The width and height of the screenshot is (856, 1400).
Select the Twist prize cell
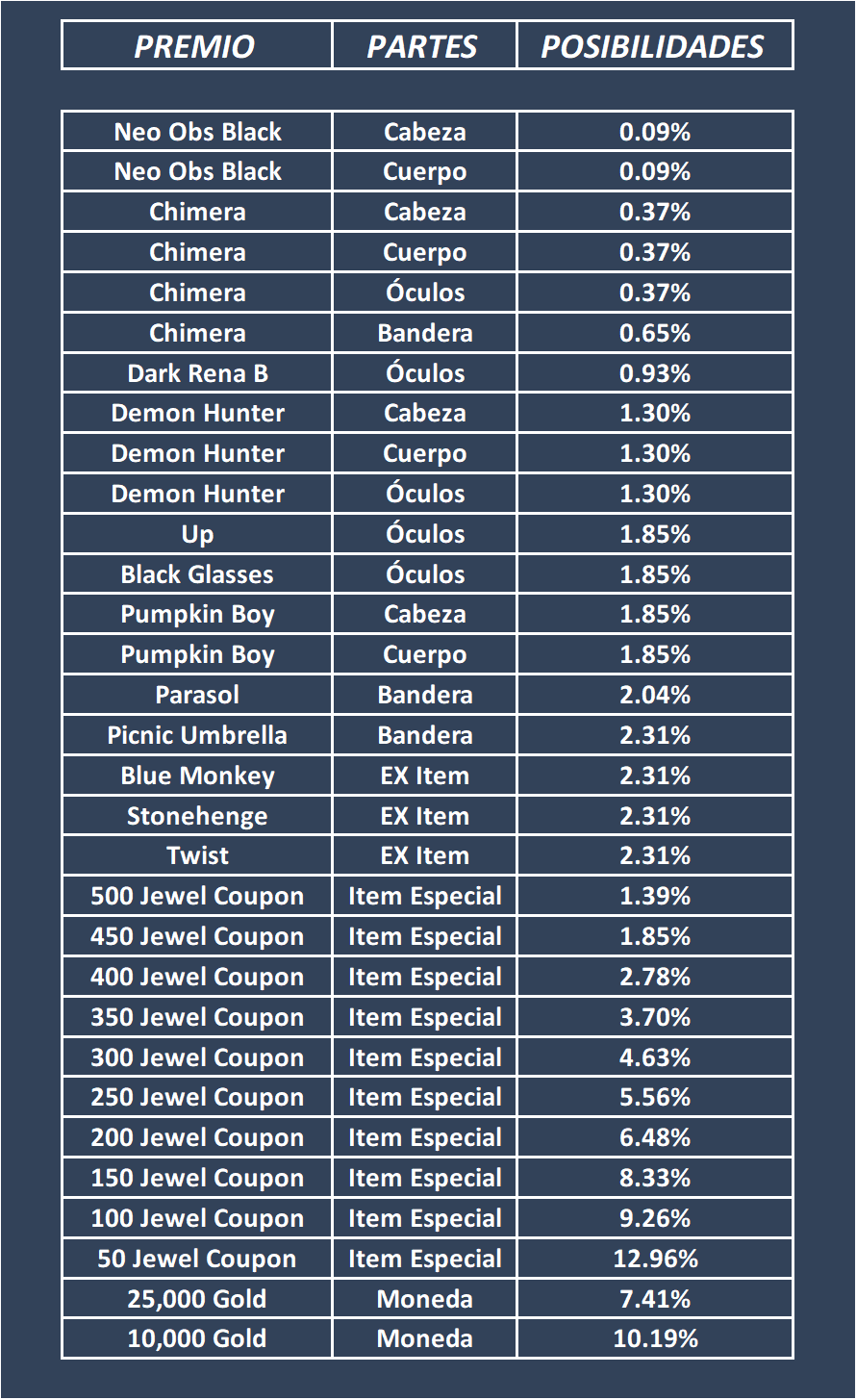point(197,855)
